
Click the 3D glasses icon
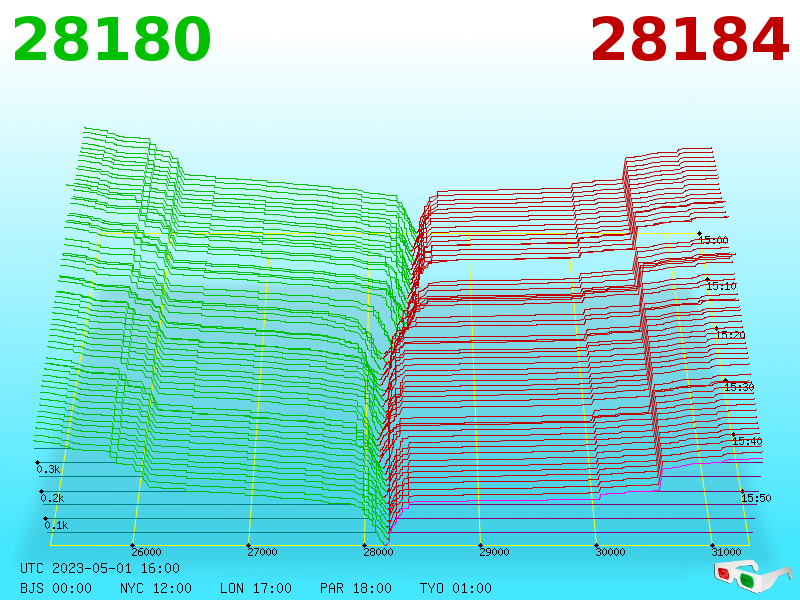pos(753,576)
